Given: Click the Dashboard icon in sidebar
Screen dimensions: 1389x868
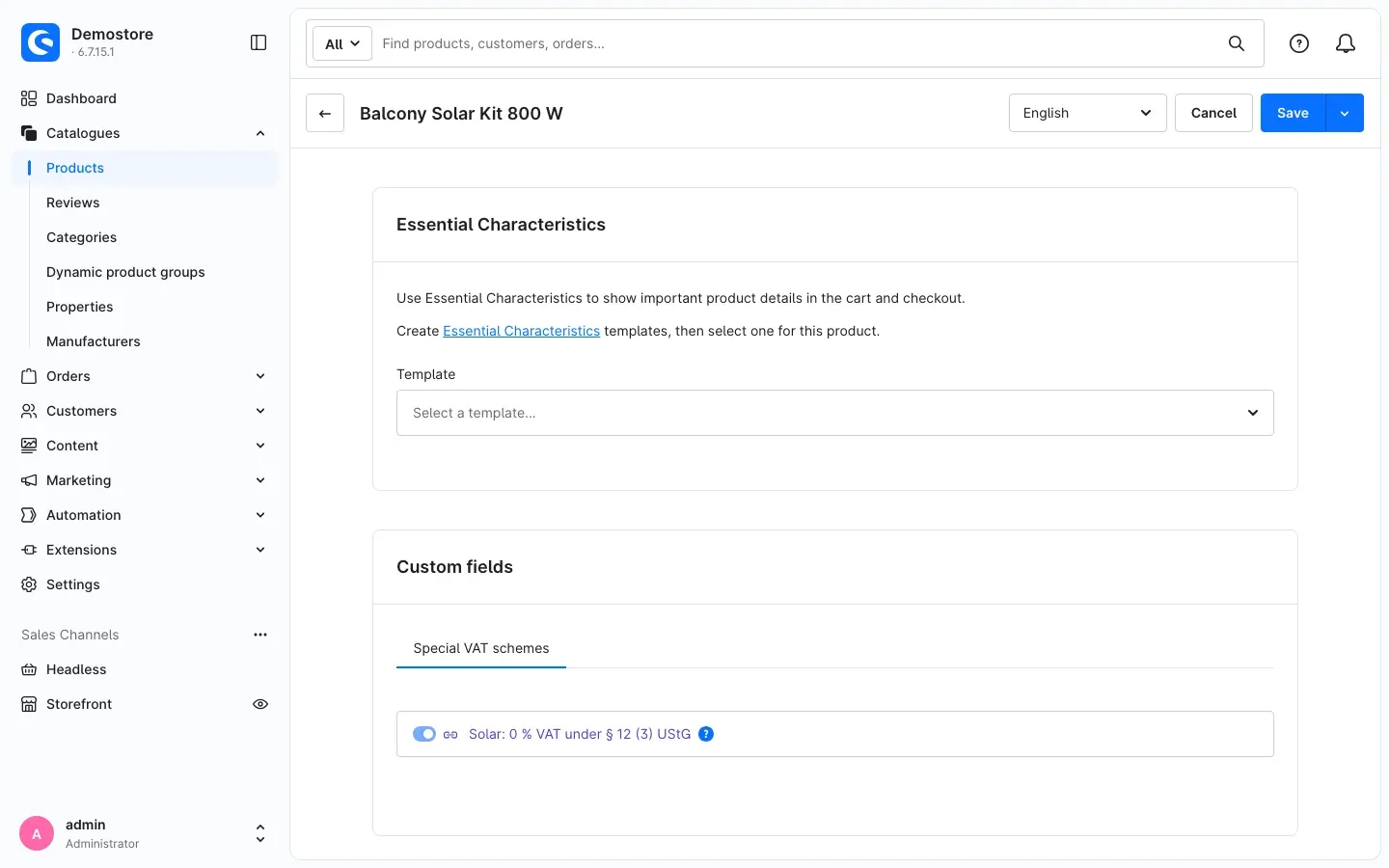Looking at the screenshot, I should point(29,98).
